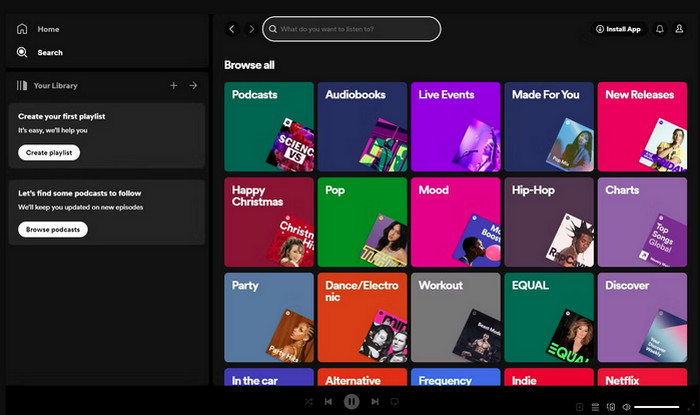This screenshot has width=700, height=415.
Task: Click the plus icon in Your Library
Action: [x=173, y=86]
